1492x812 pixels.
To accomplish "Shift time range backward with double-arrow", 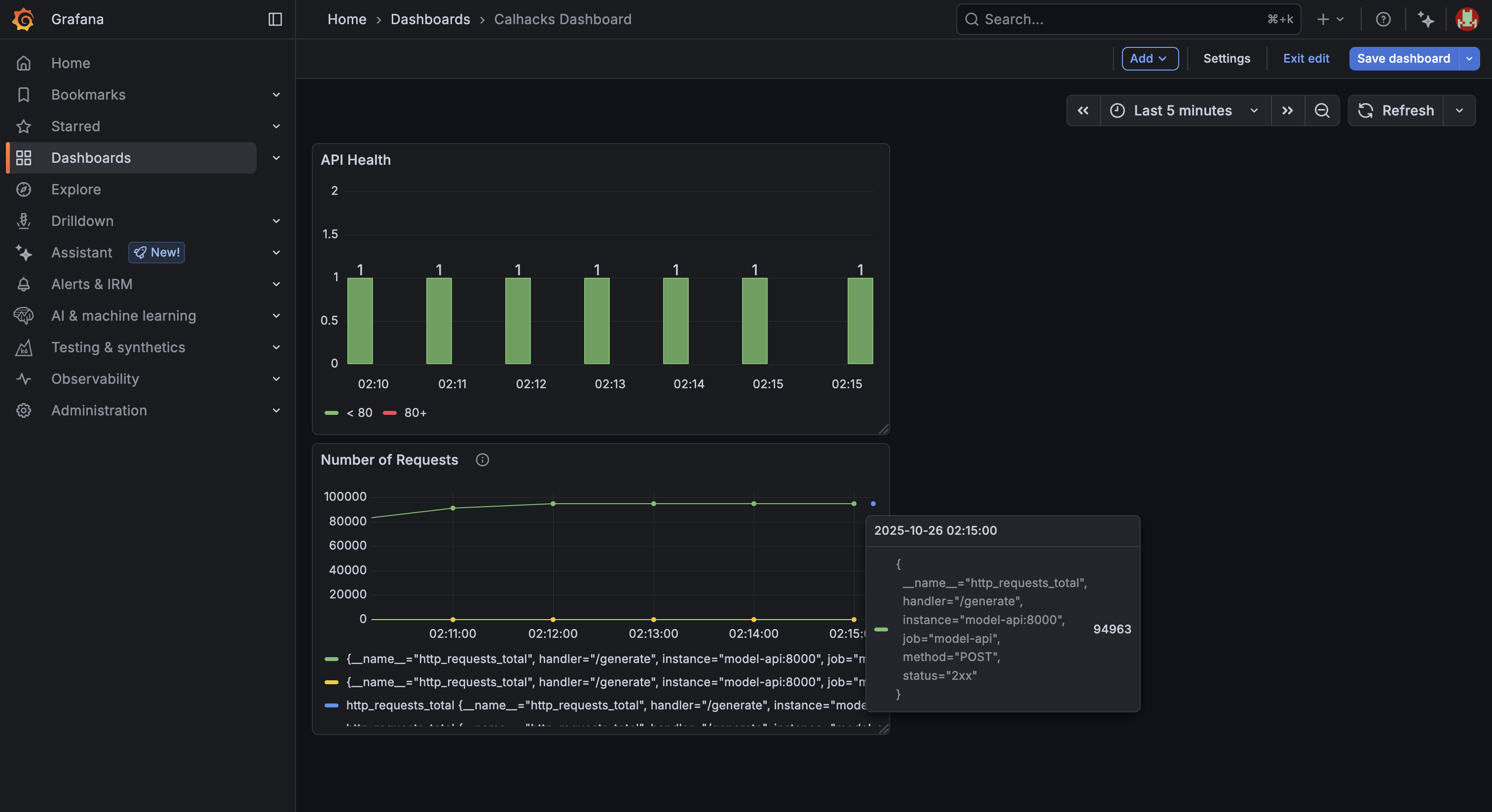I will (x=1082, y=111).
